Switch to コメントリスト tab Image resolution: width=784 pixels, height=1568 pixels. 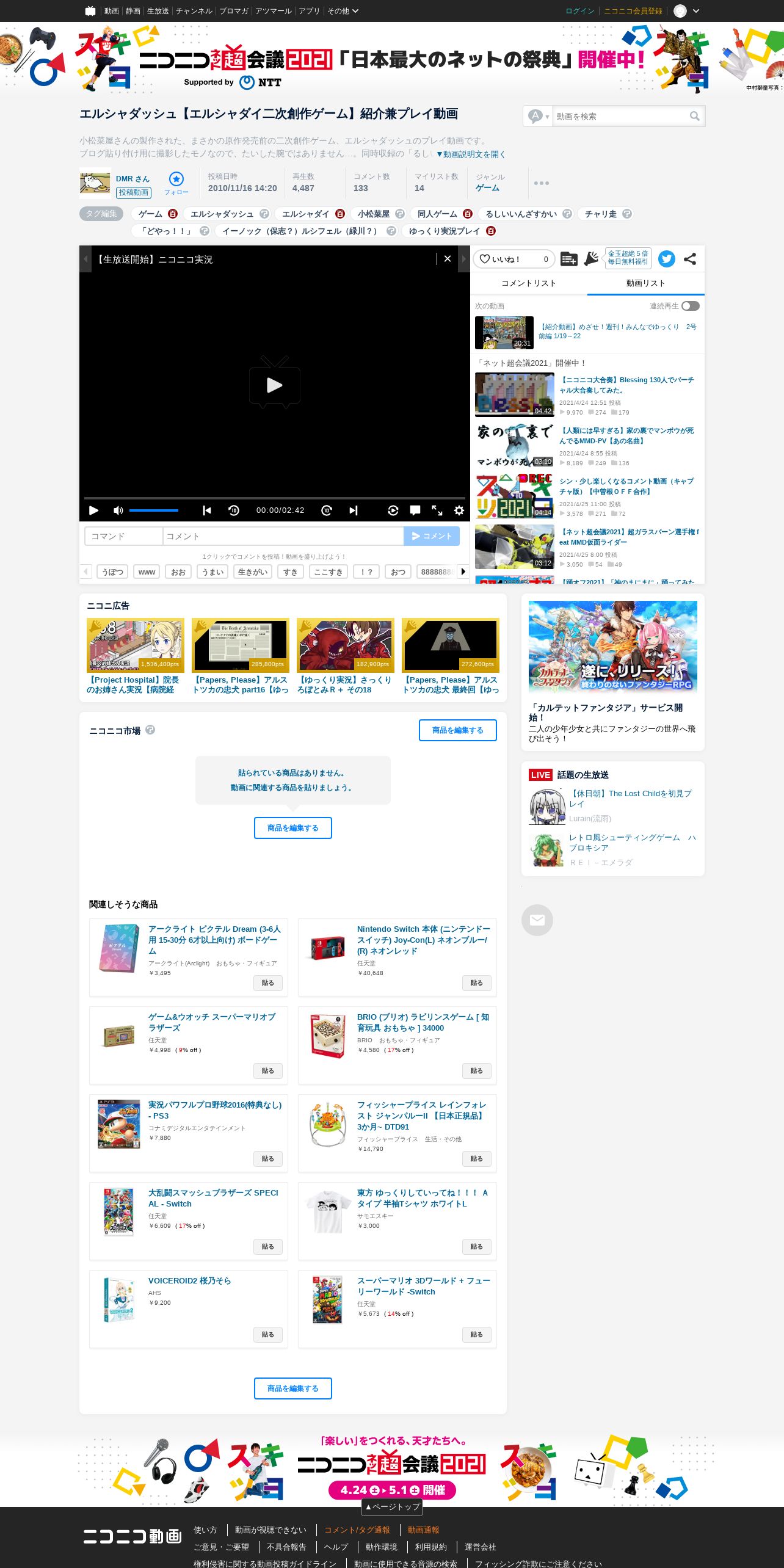[x=529, y=283]
